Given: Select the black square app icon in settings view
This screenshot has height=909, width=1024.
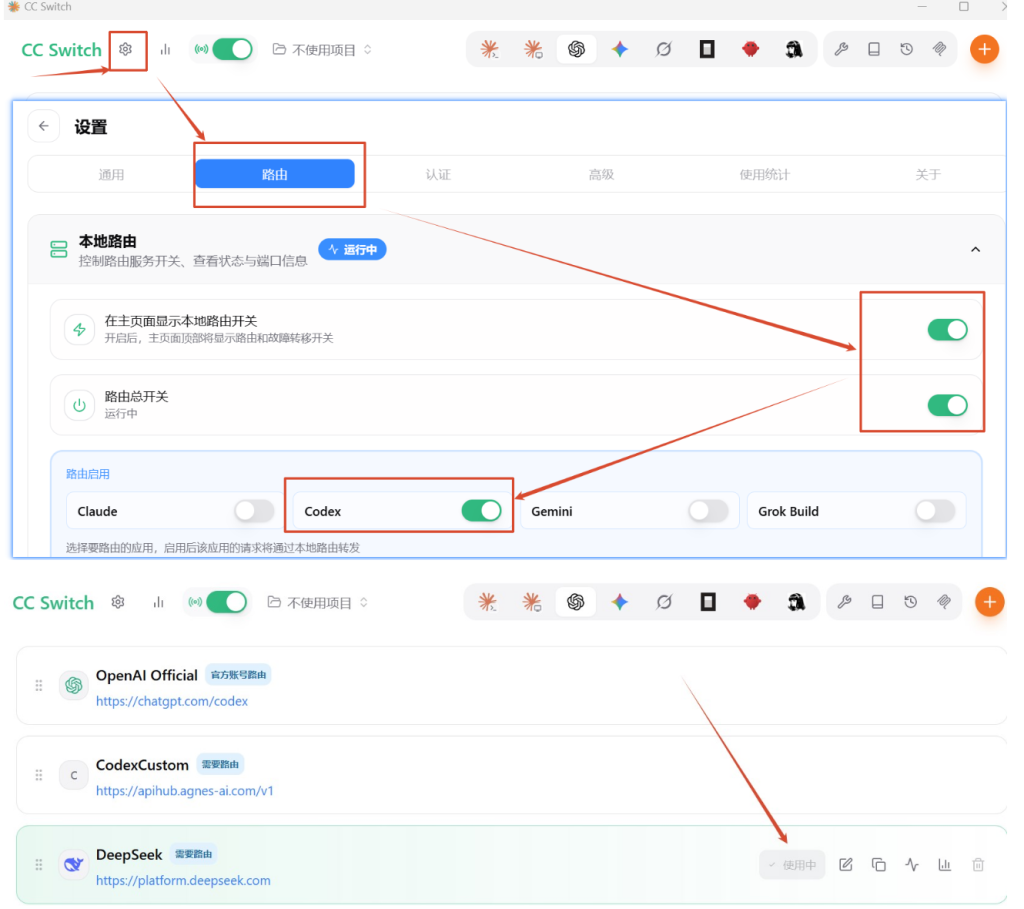Looking at the screenshot, I should tap(707, 49).
